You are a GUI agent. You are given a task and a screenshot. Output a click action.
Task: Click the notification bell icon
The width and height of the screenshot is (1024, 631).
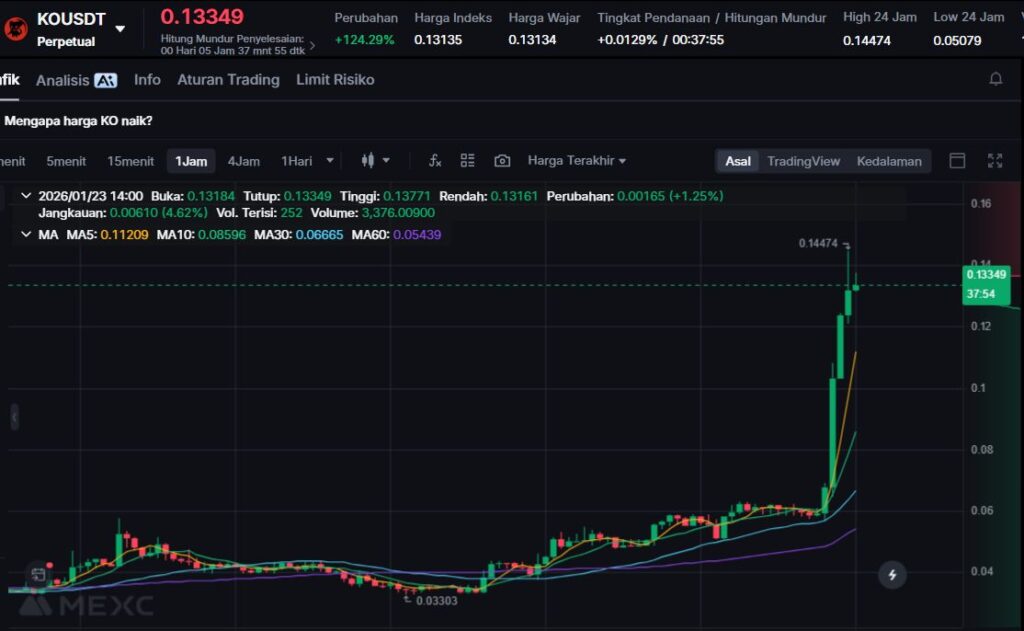click(x=995, y=79)
